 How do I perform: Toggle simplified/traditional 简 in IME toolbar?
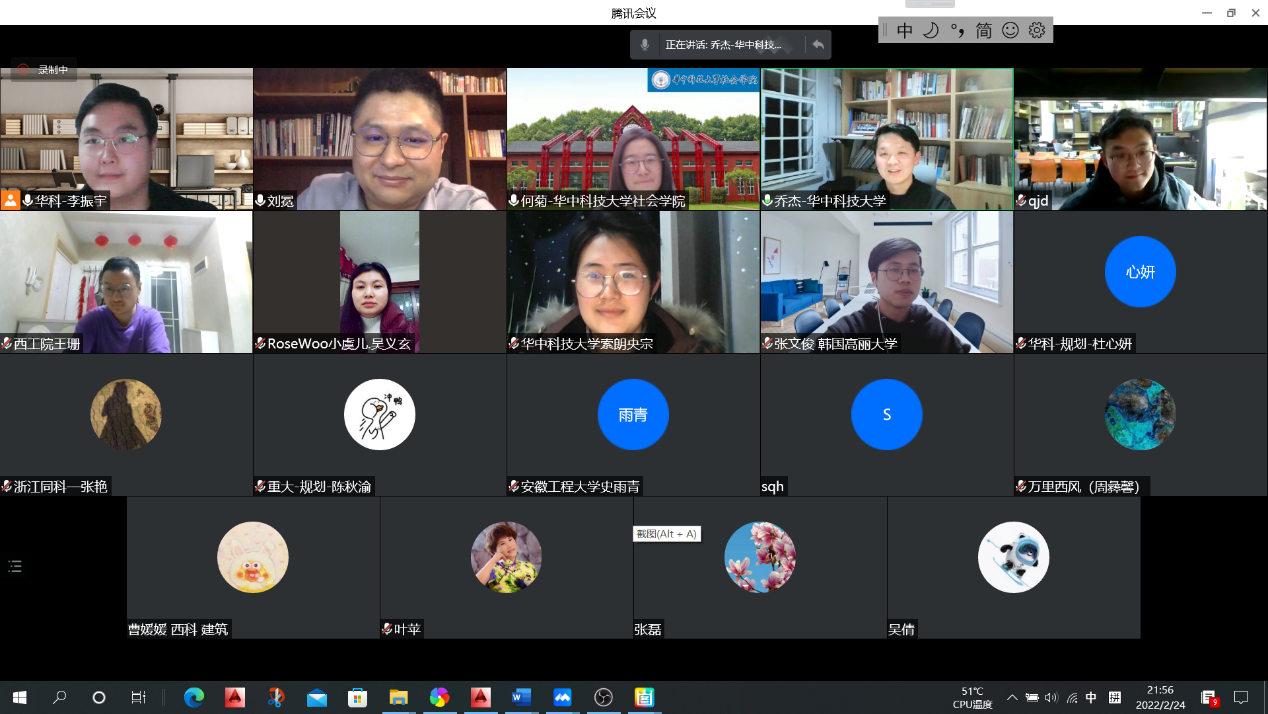pos(983,31)
